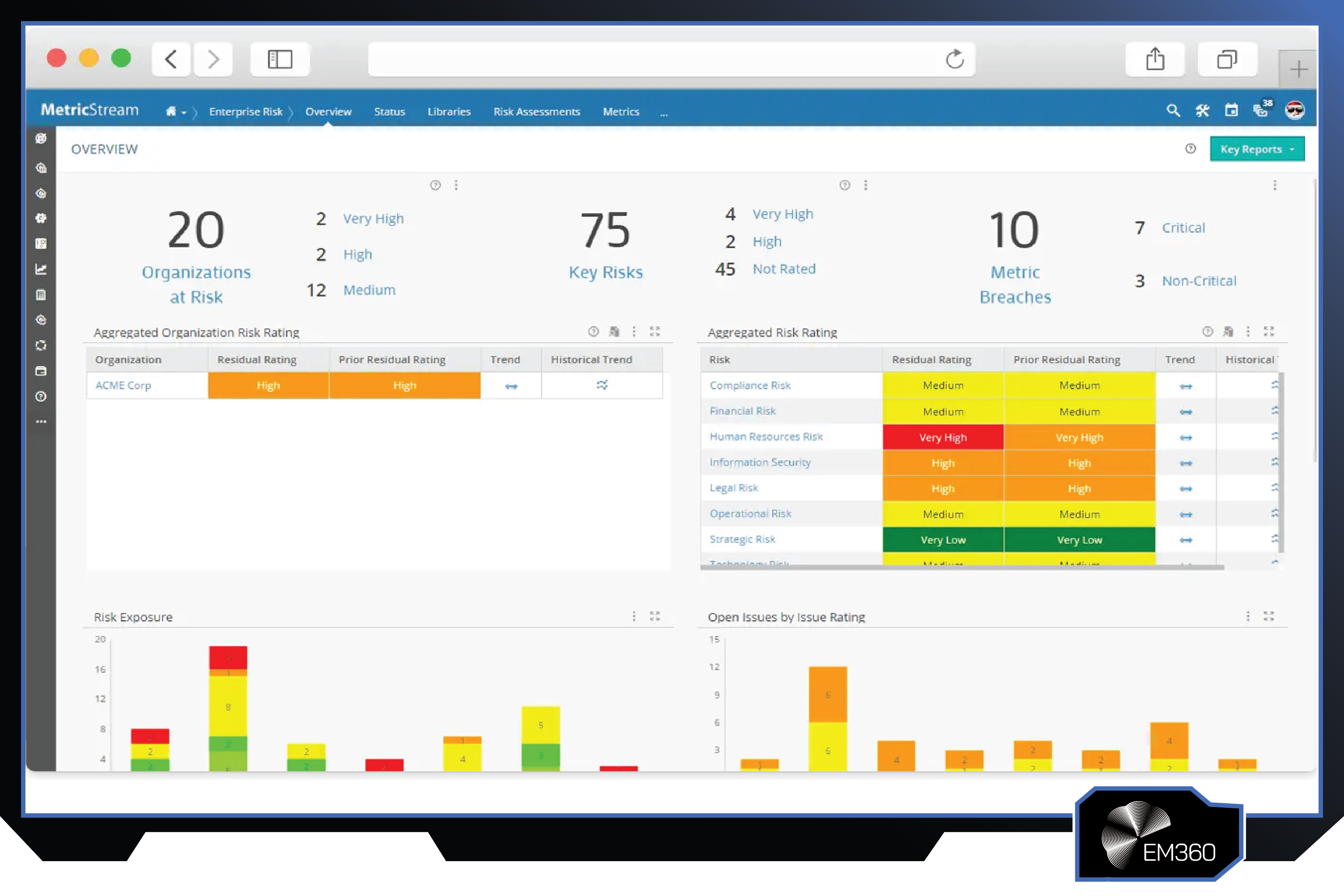Expand Aggregated Organization Risk Rating panel fullscreen

pos(655,331)
